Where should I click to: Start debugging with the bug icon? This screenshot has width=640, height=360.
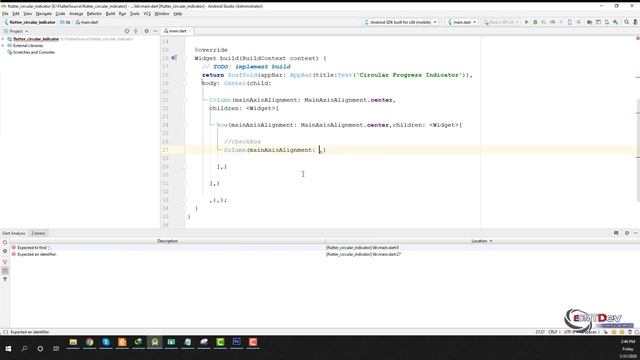click(535, 22)
